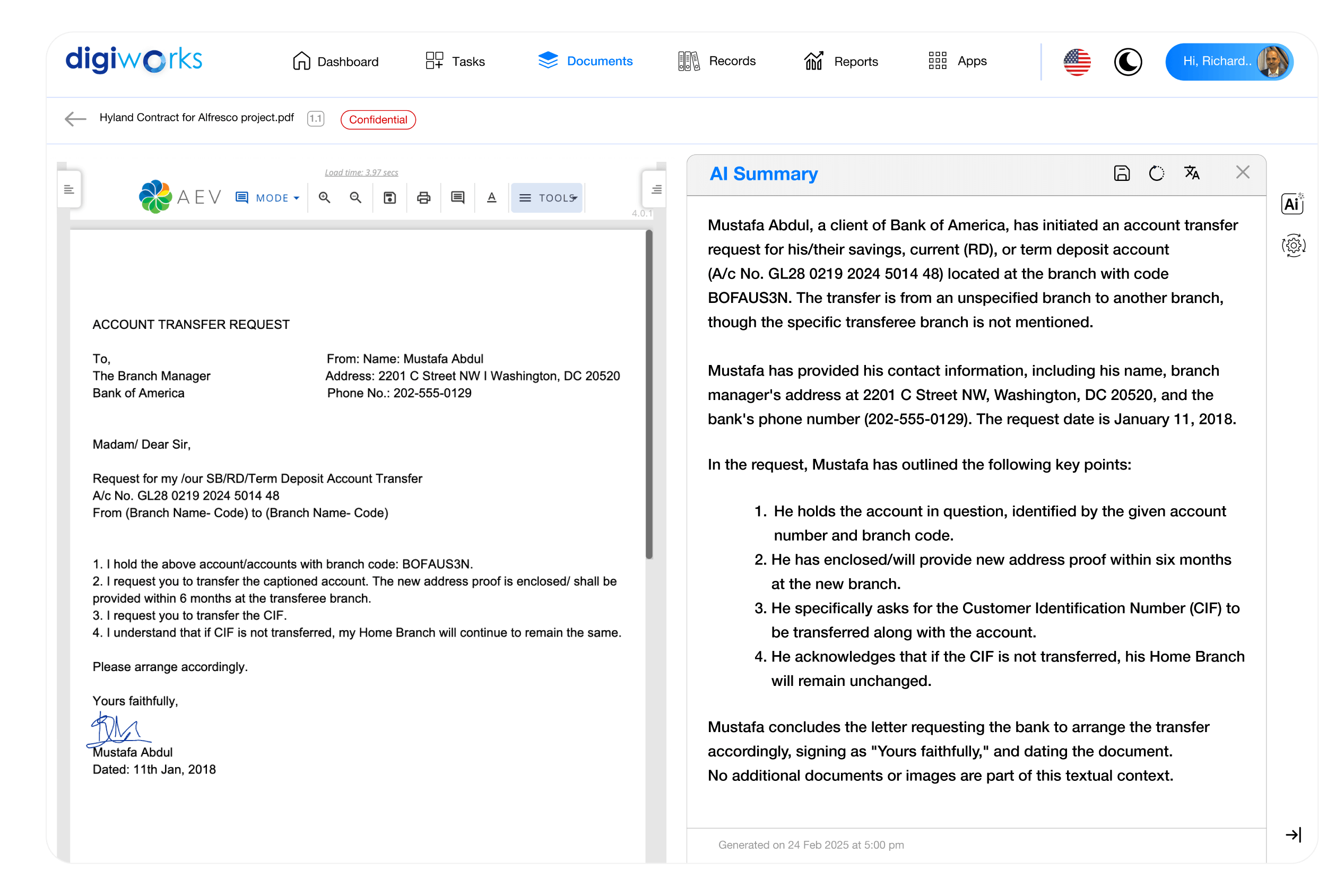Click the AEV logo
The width and height of the screenshot is (1344, 896).
pyautogui.click(x=179, y=197)
